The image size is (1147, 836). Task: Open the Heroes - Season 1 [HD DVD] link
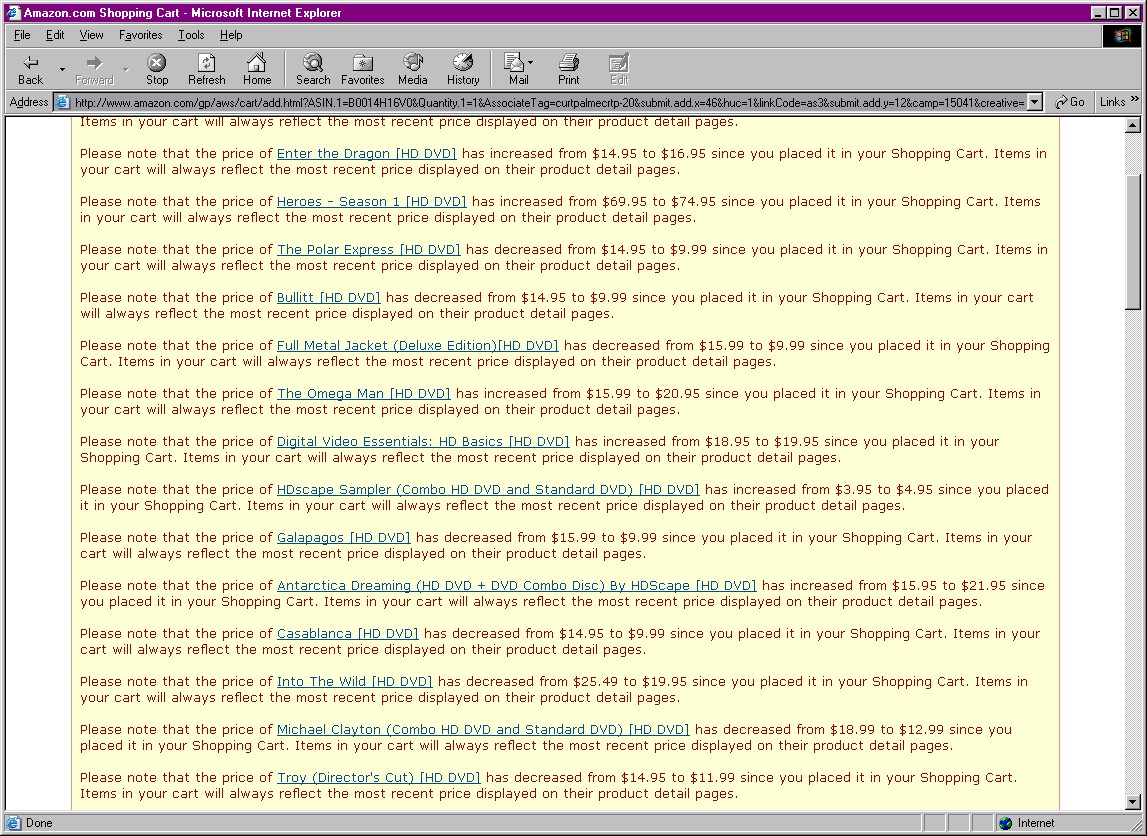[x=371, y=202]
